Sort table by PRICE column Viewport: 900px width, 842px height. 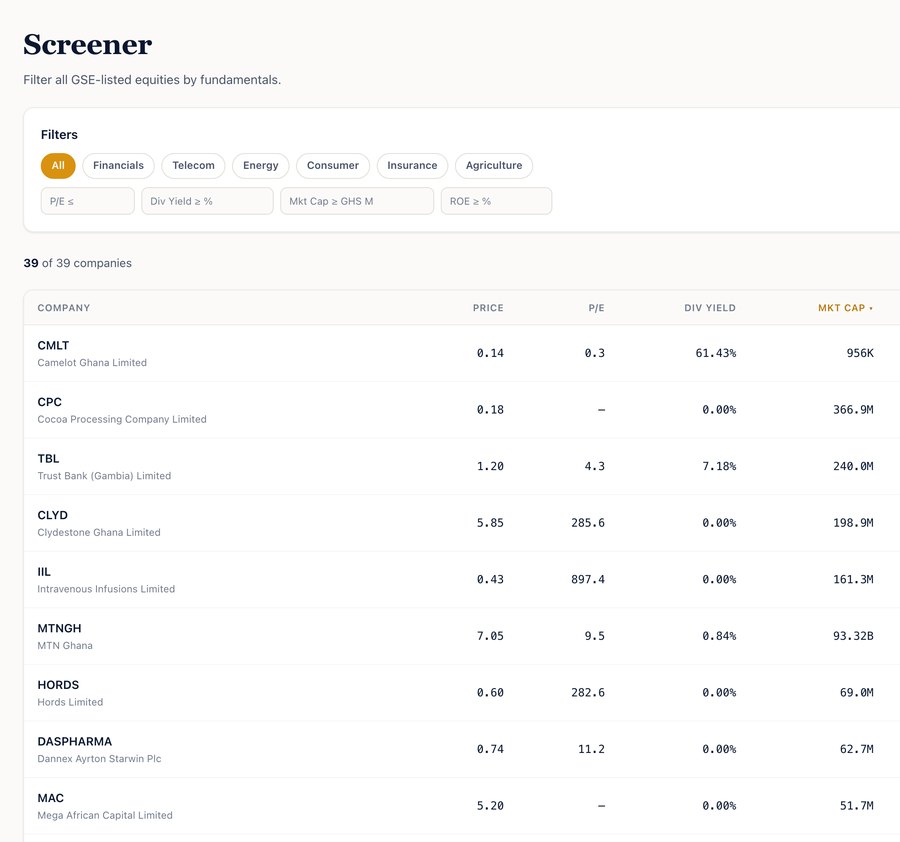(488, 308)
